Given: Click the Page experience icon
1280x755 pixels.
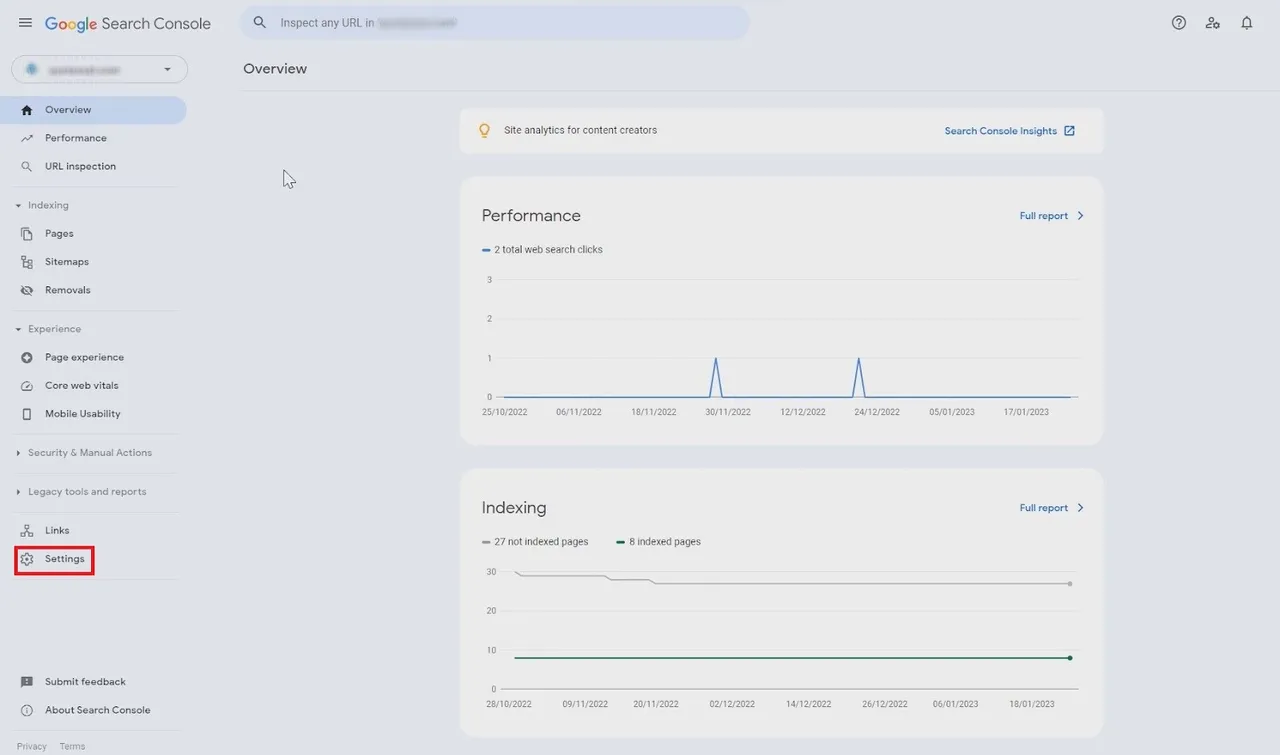Looking at the screenshot, I should click(x=27, y=357).
